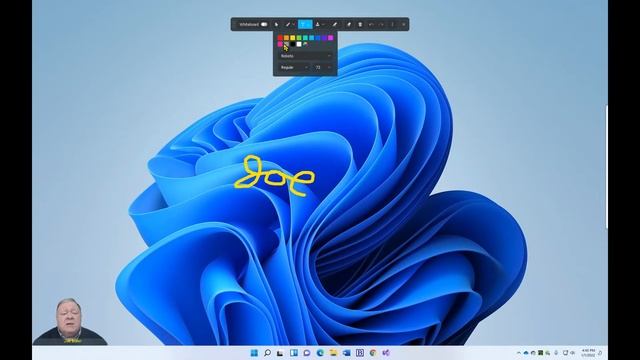
Task: Open the Roboto font family dropdown
Action: click(x=305, y=56)
